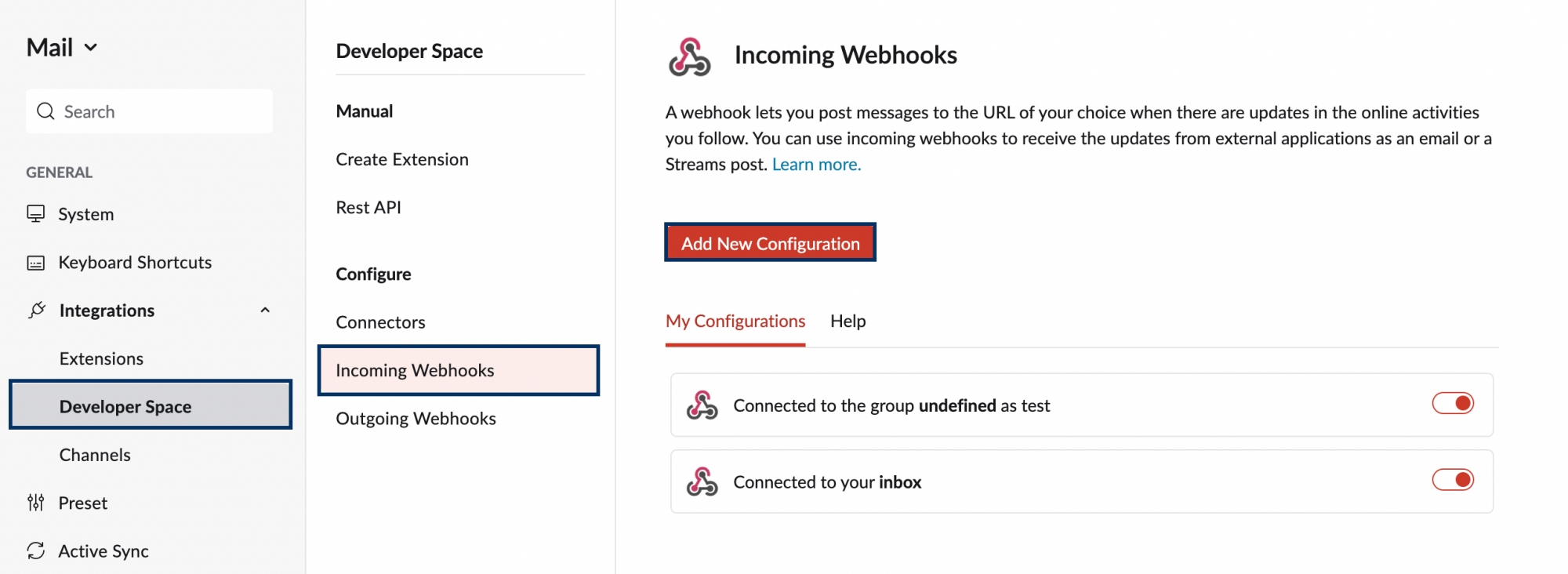Select Channels in the sidebar
This screenshot has width=1568, height=574.
click(95, 455)
